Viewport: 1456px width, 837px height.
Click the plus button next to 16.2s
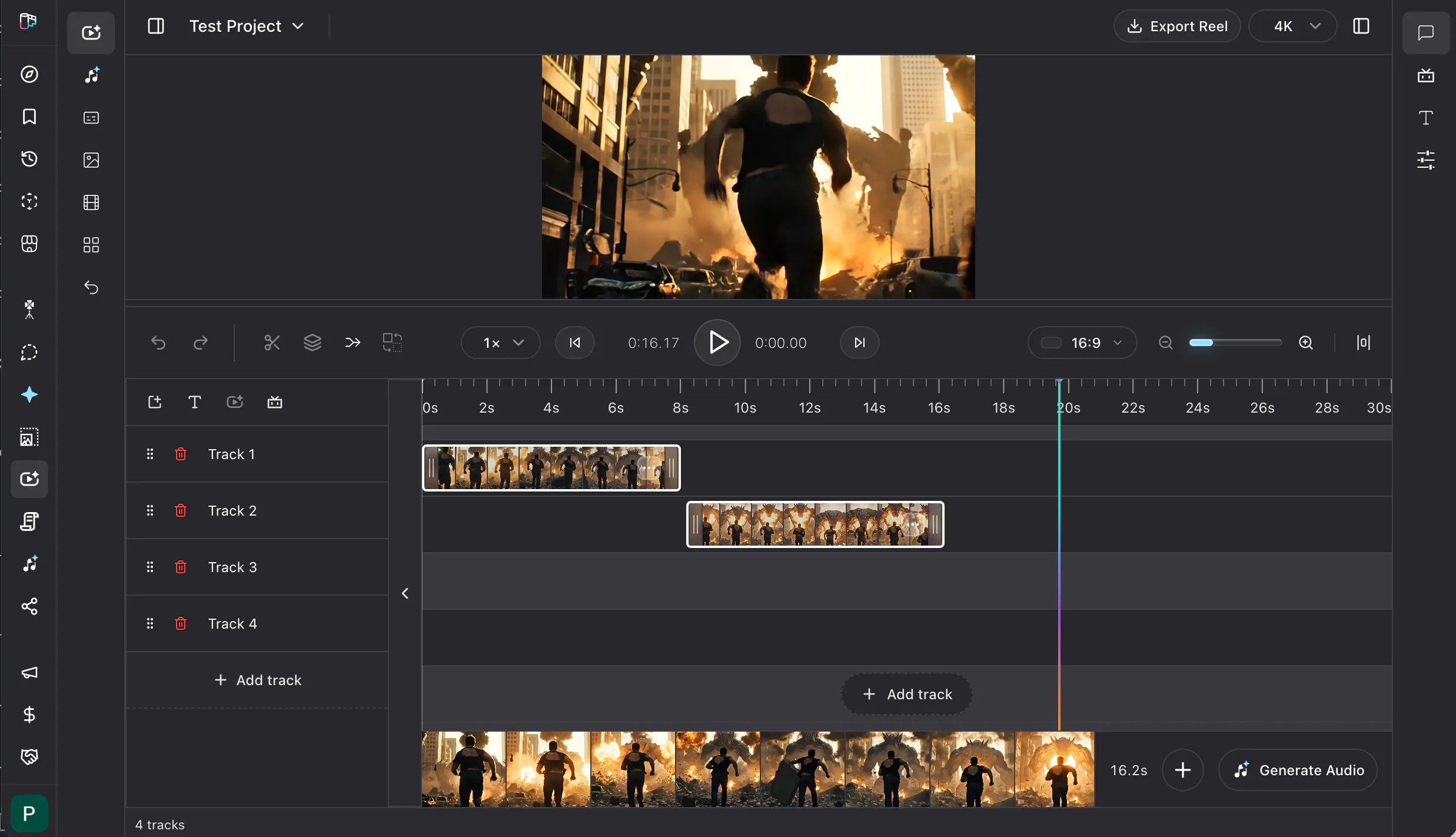[x=1183, y=770]
